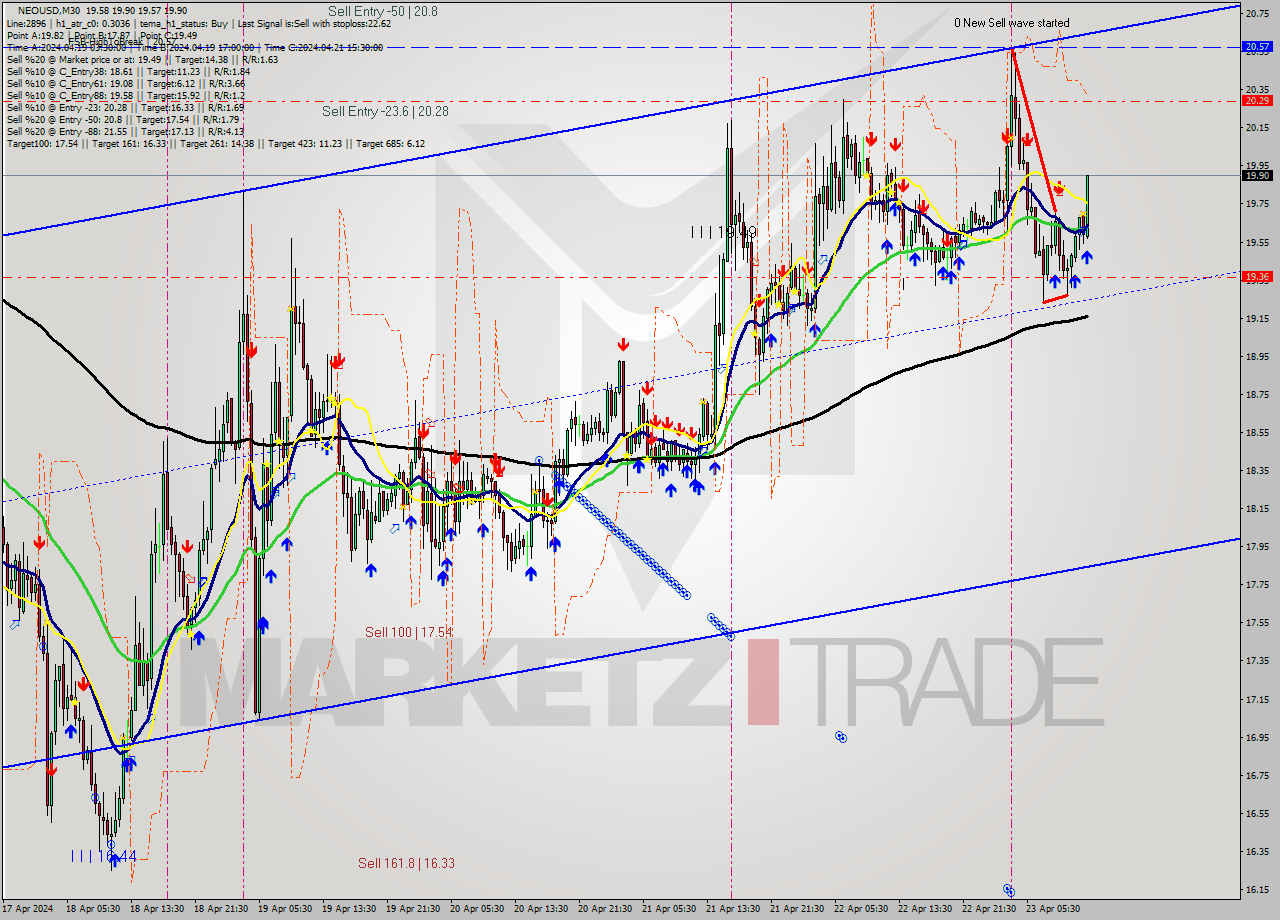1280x920 pixels.
Task: Click the 16.15 price axis label
Action: pyautogui.click(x=1257, y=889)
